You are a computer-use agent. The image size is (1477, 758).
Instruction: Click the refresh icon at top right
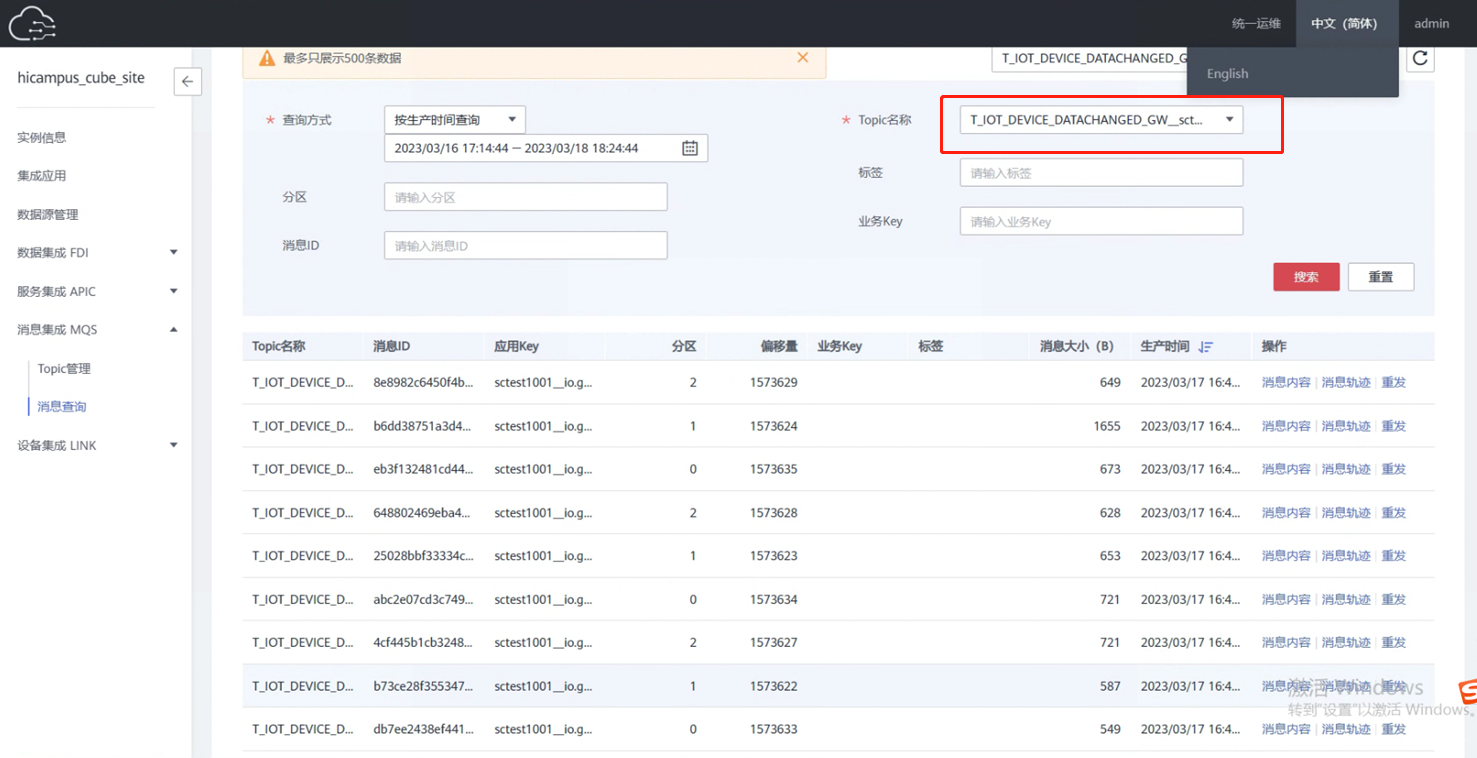(1419, 59)
